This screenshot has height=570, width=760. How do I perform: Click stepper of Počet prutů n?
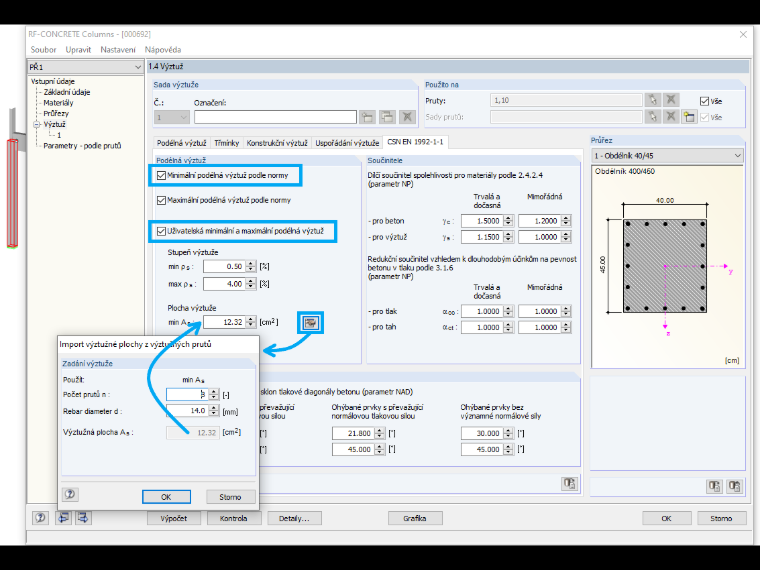pos(214,395)
